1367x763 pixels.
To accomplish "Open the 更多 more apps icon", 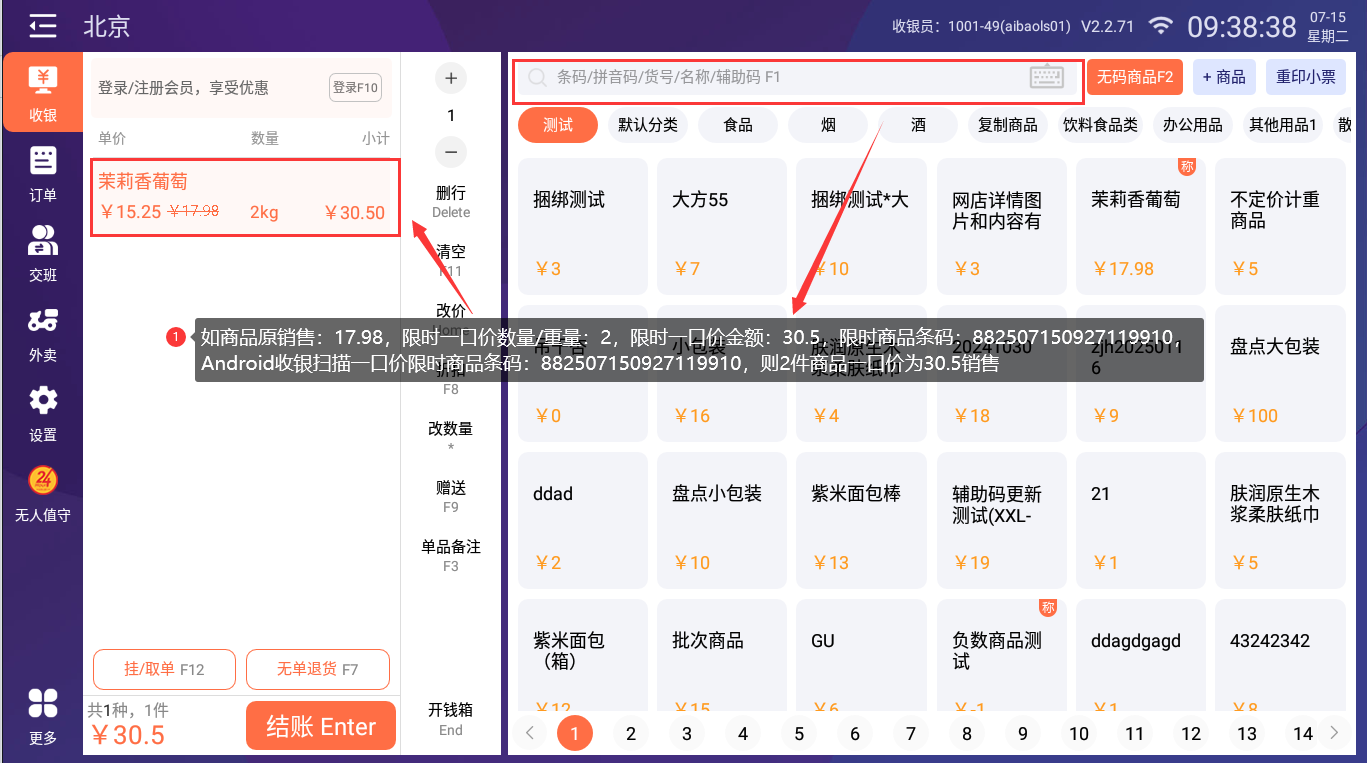I will 43,716.
